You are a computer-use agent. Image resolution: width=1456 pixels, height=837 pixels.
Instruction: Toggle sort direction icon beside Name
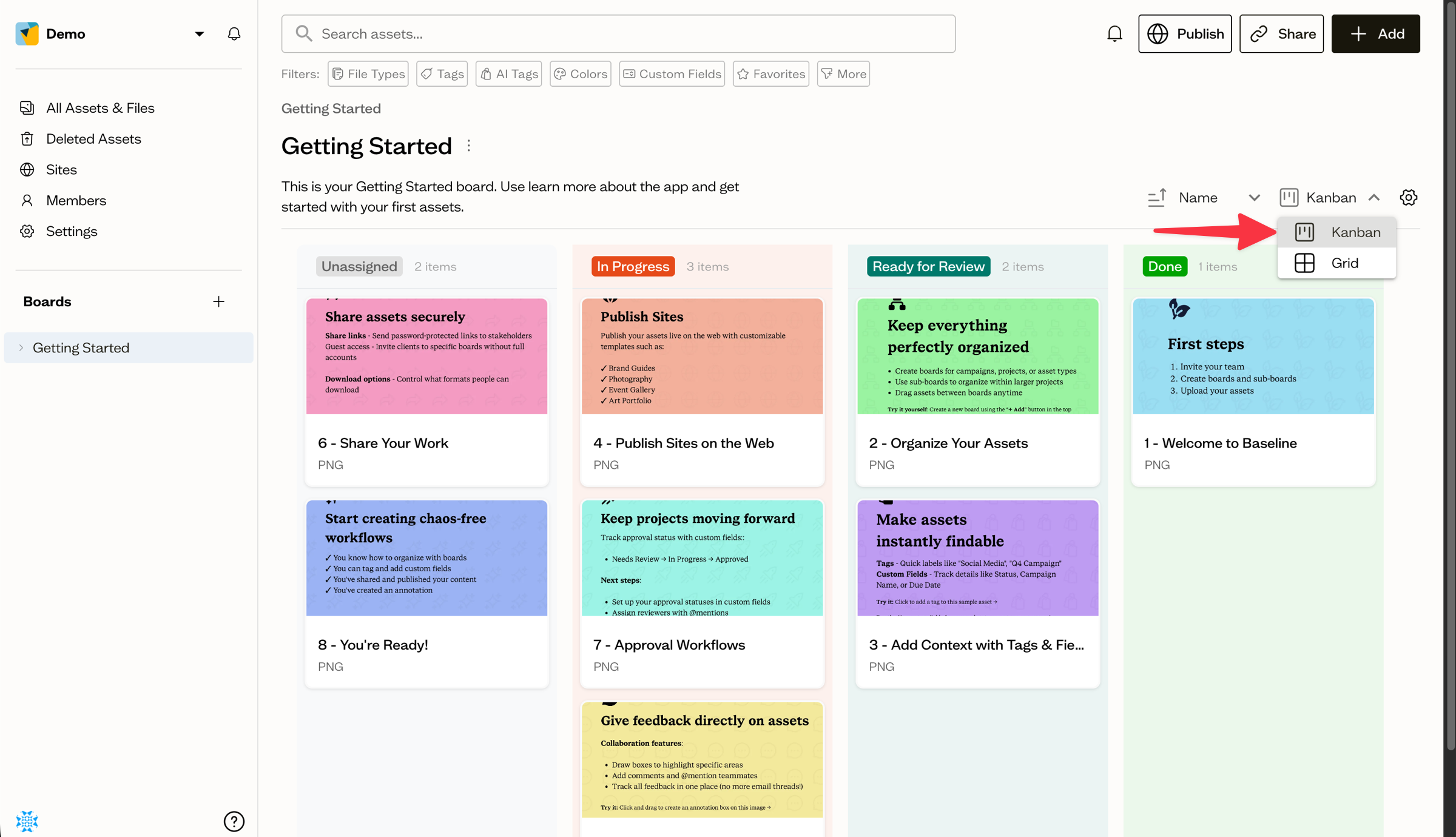[1157, 198]
